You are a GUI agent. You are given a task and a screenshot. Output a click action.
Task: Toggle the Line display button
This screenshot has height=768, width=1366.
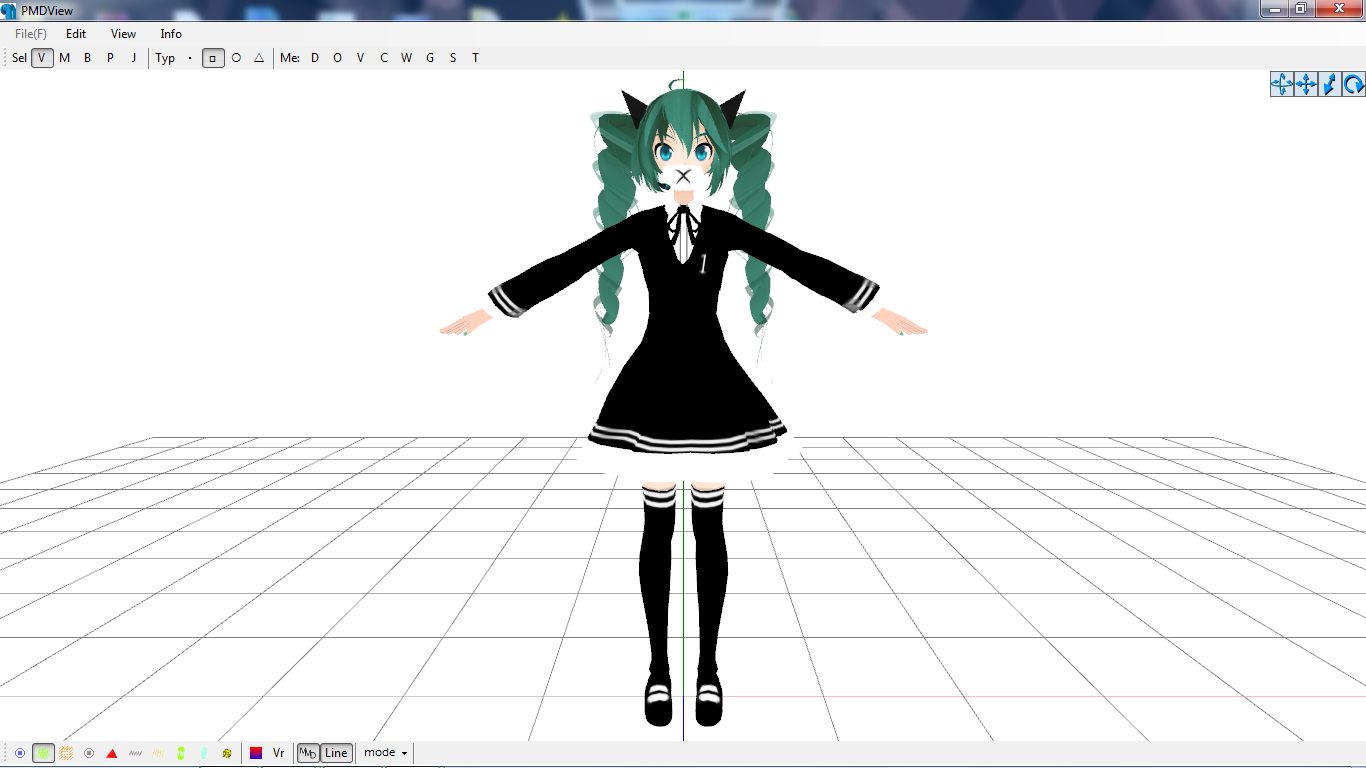336,753
